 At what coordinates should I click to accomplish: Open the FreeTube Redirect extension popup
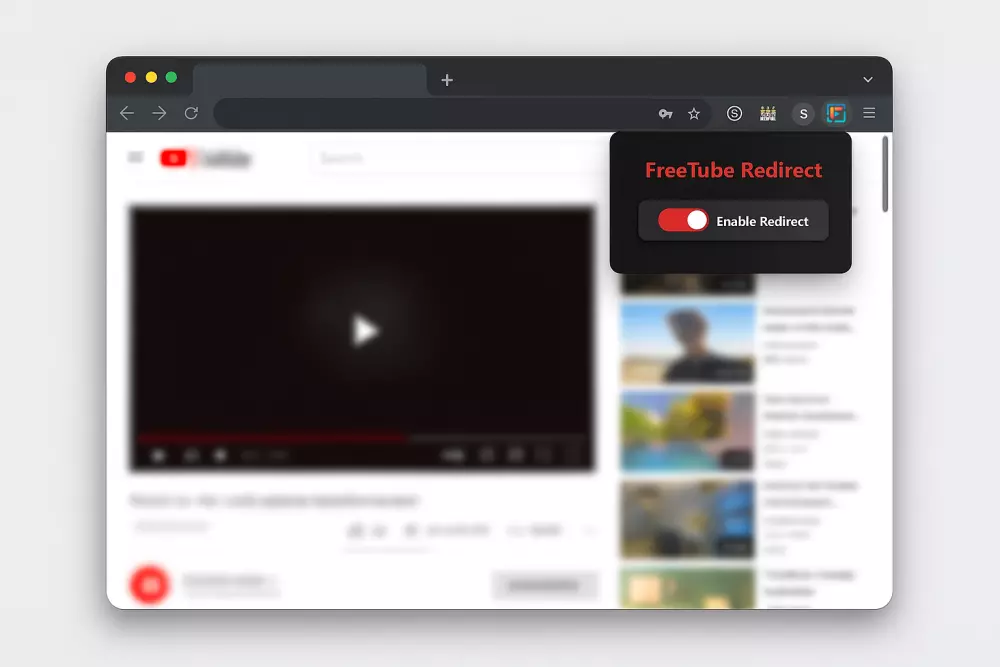click(835, 112)
